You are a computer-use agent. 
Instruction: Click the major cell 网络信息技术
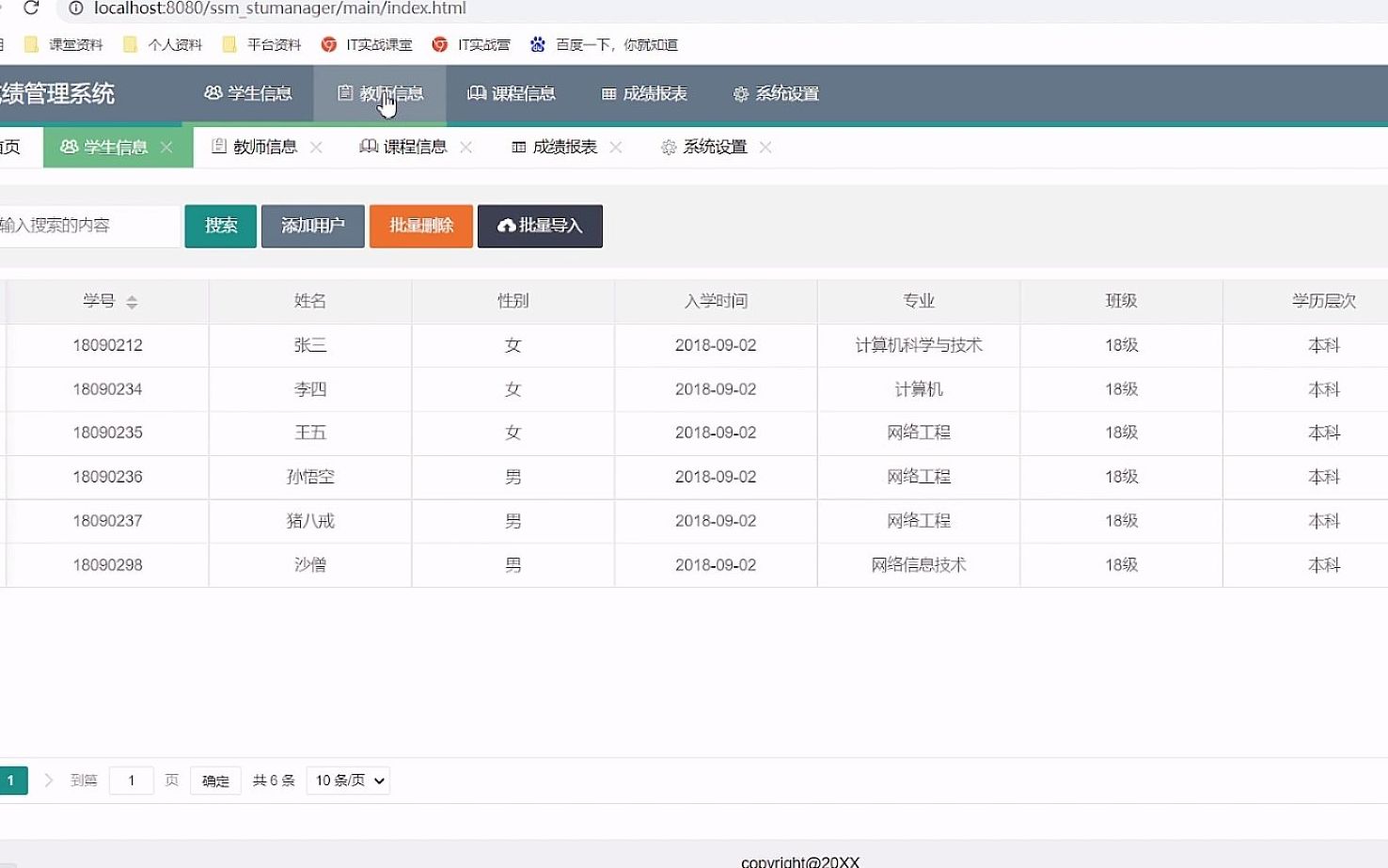click(x=919, y=565)
